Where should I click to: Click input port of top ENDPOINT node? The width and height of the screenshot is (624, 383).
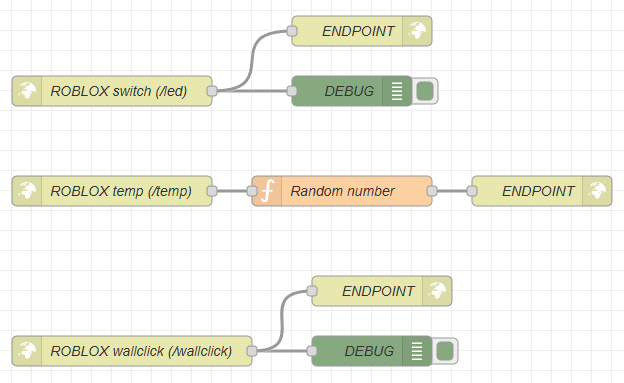(292, 31)
